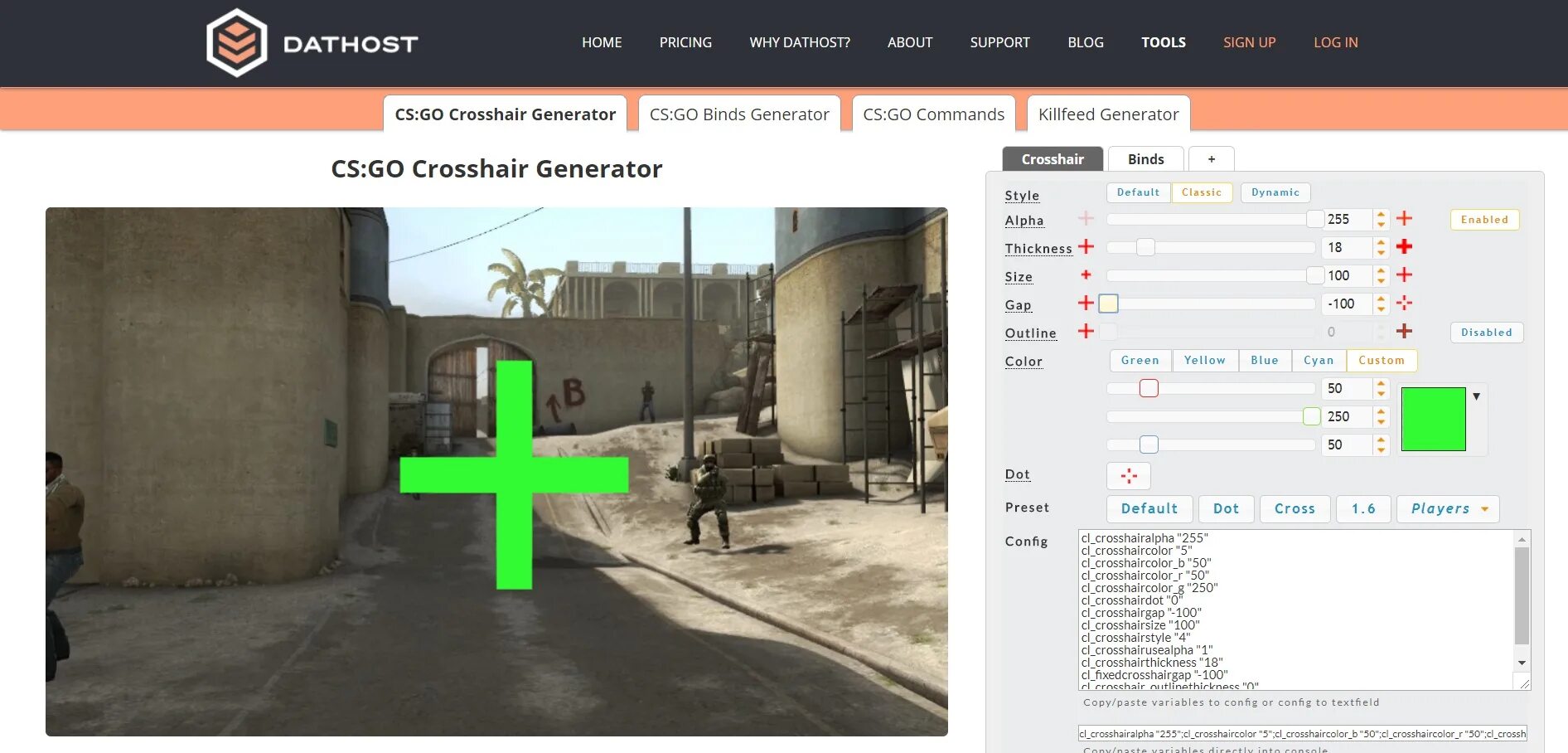Switch to the Binds panel tab
1568x753 pixels.
[x=1146, y=159]
